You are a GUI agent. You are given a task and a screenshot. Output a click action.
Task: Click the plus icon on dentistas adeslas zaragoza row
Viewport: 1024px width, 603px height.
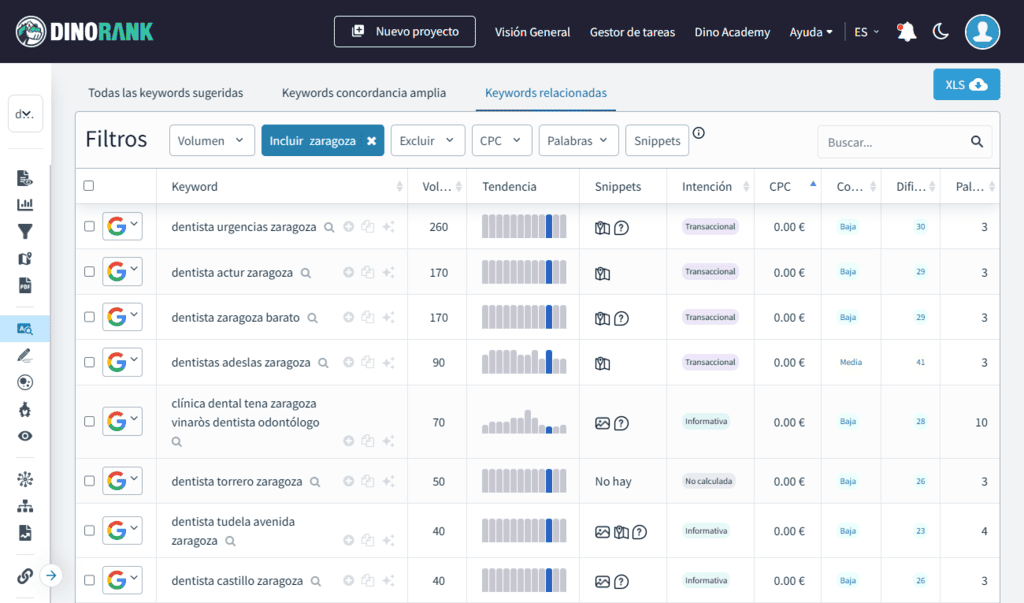pyautogui.click(x=348, y=363)
